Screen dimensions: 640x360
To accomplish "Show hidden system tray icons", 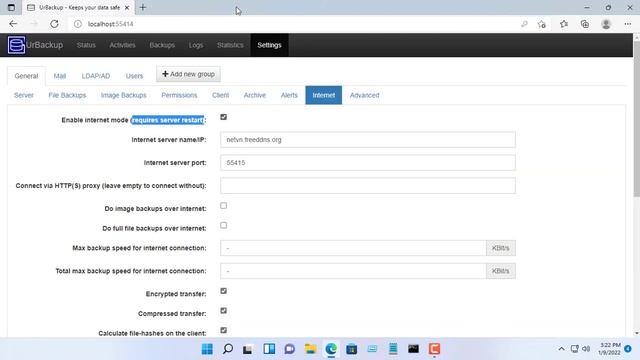I will [x=561, y=349].
